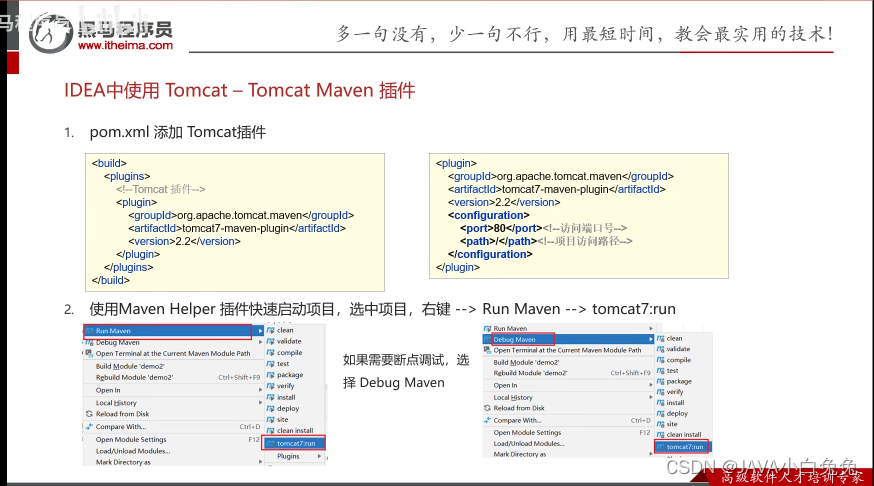Click 'Build Module demo2' in left context menu
The width and height of the screenshot is (874, 486).
[130, 366]
